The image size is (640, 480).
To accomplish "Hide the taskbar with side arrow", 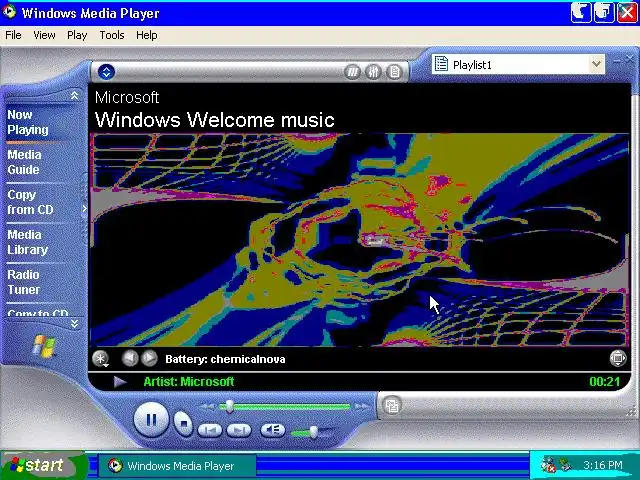I will click(x=84, y=209).
